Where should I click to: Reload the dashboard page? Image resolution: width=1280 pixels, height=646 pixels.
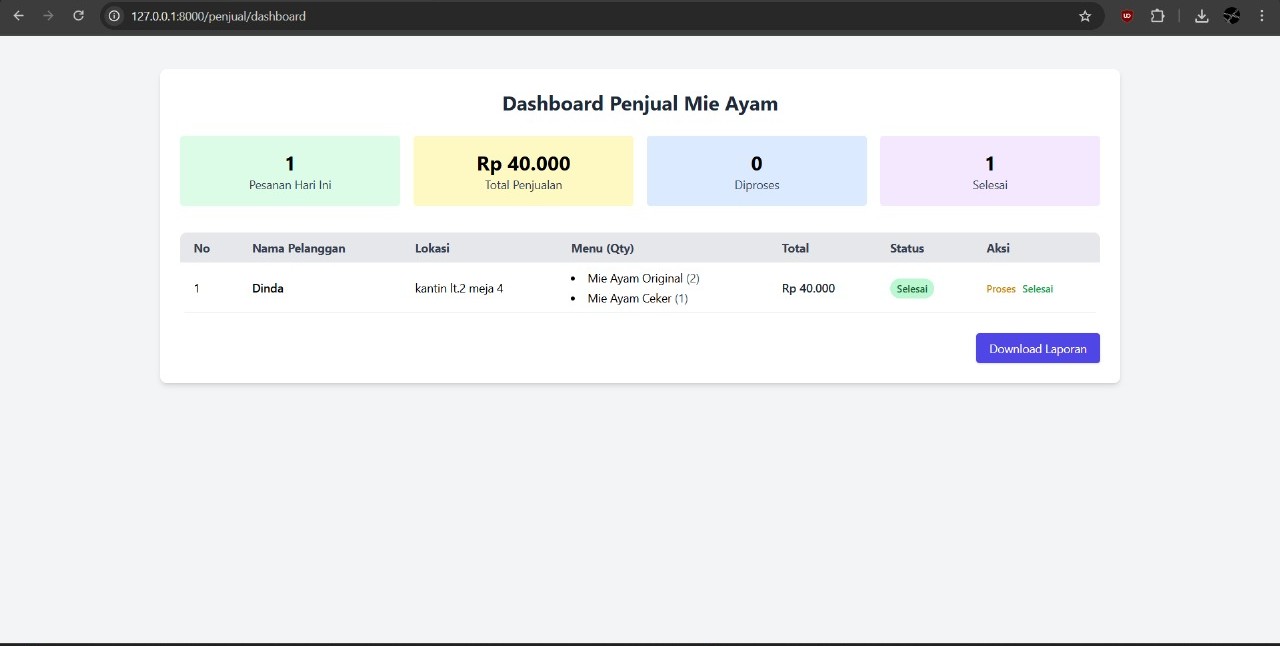pos(78,16)
